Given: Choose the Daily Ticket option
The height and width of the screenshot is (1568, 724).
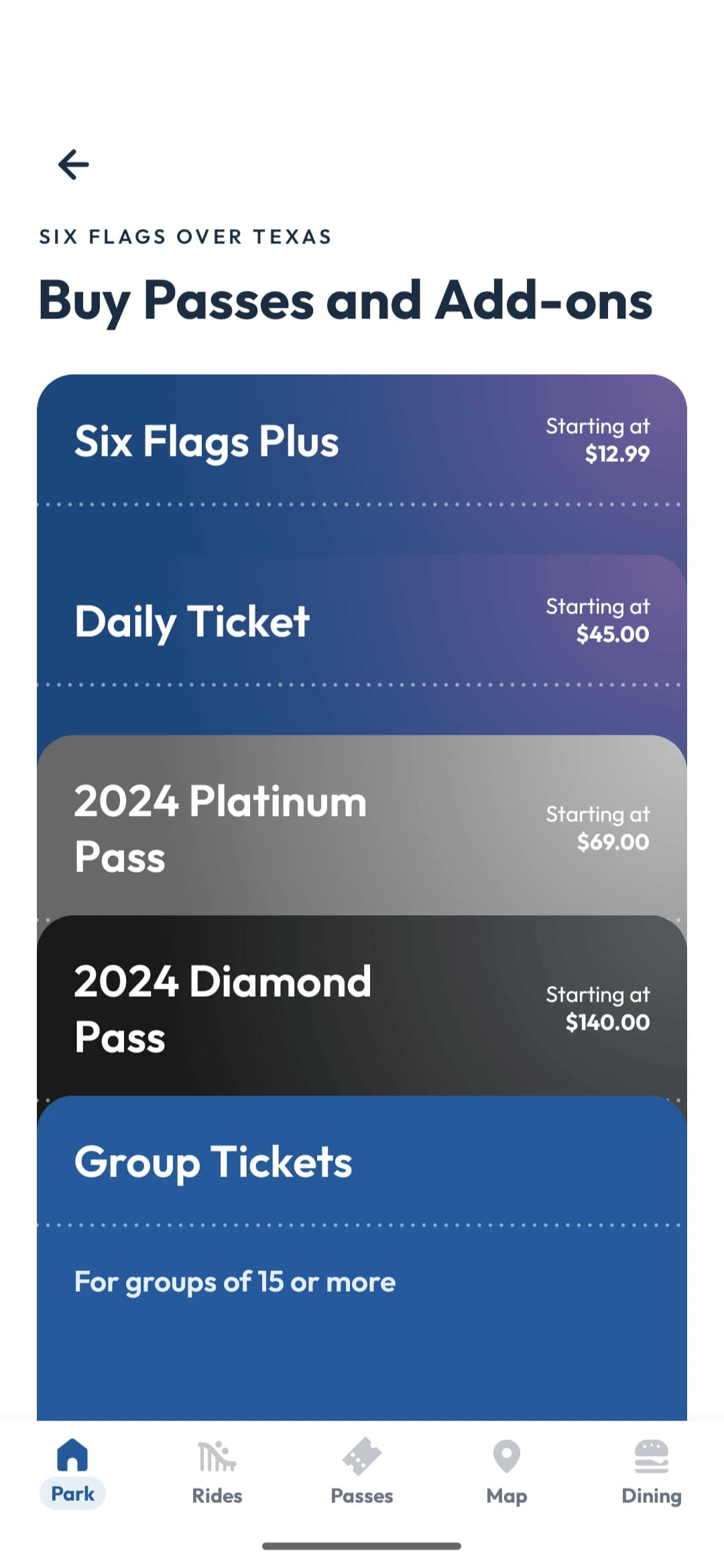Looking at the screenshot, I should click(192, 622).
